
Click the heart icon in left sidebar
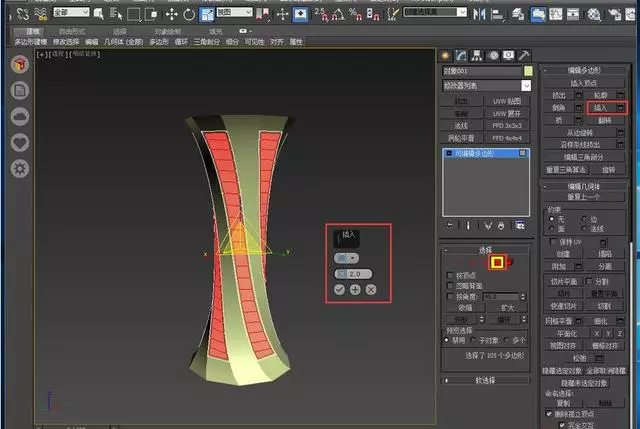[19, 141]
